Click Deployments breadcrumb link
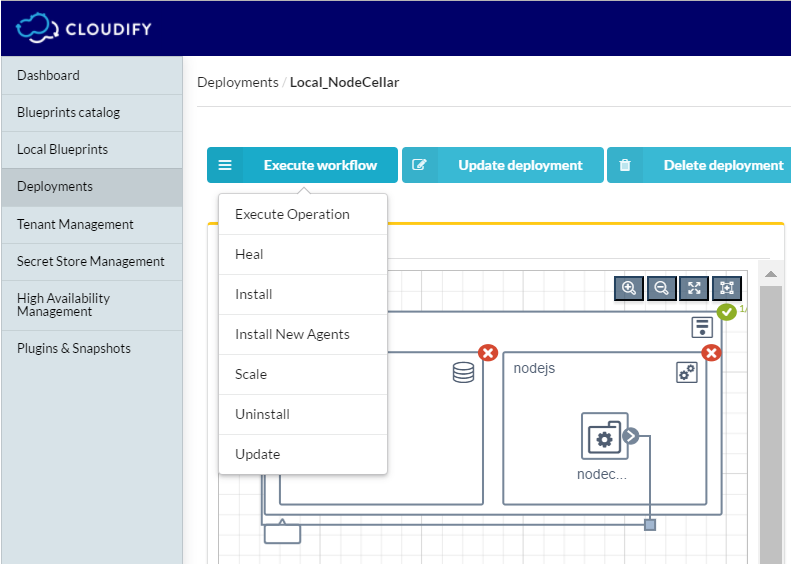The height and width of the screenshot is (564, 791). click(x=238, y=82)
